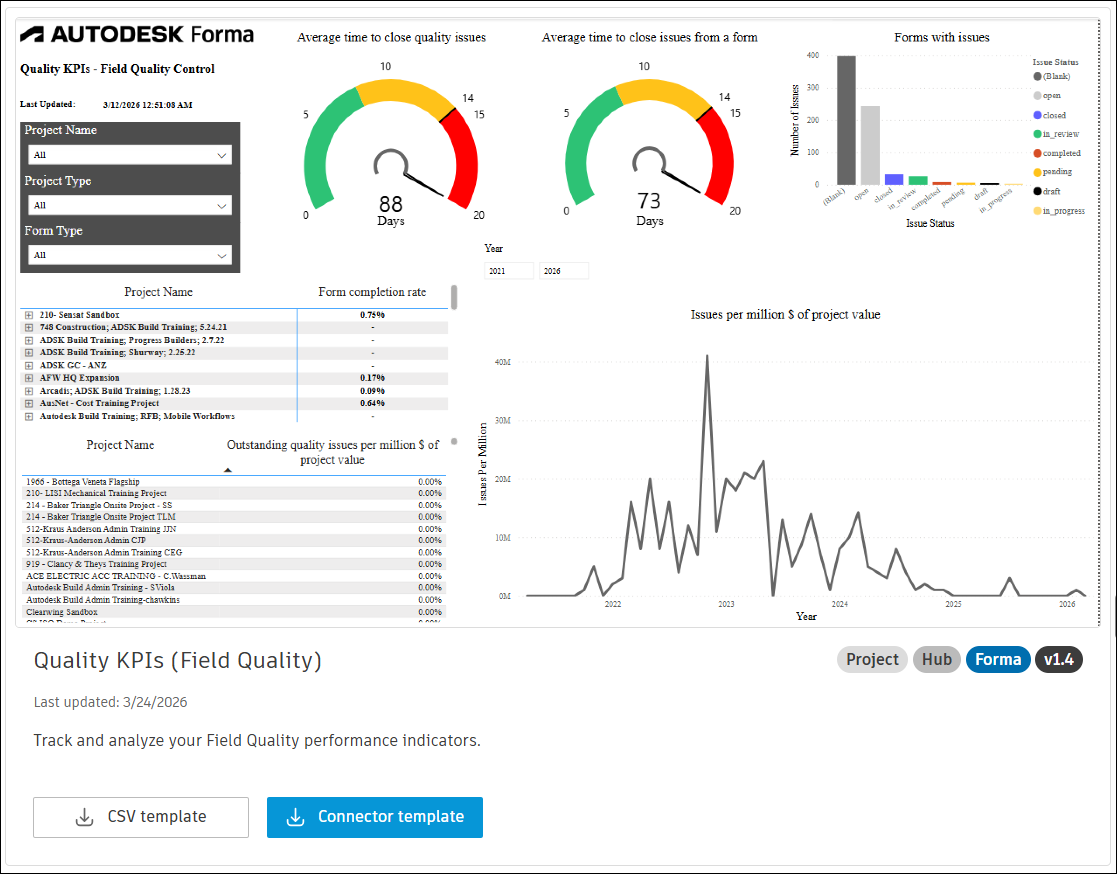Click the download icon on CSV template

tap(84, 817)
